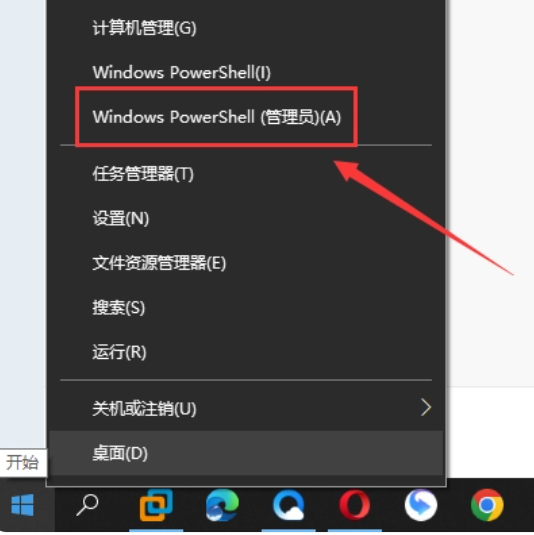Show 桌面(D) from menu
534x535 pixels.
pyautogui.click(x=246, y=453)
